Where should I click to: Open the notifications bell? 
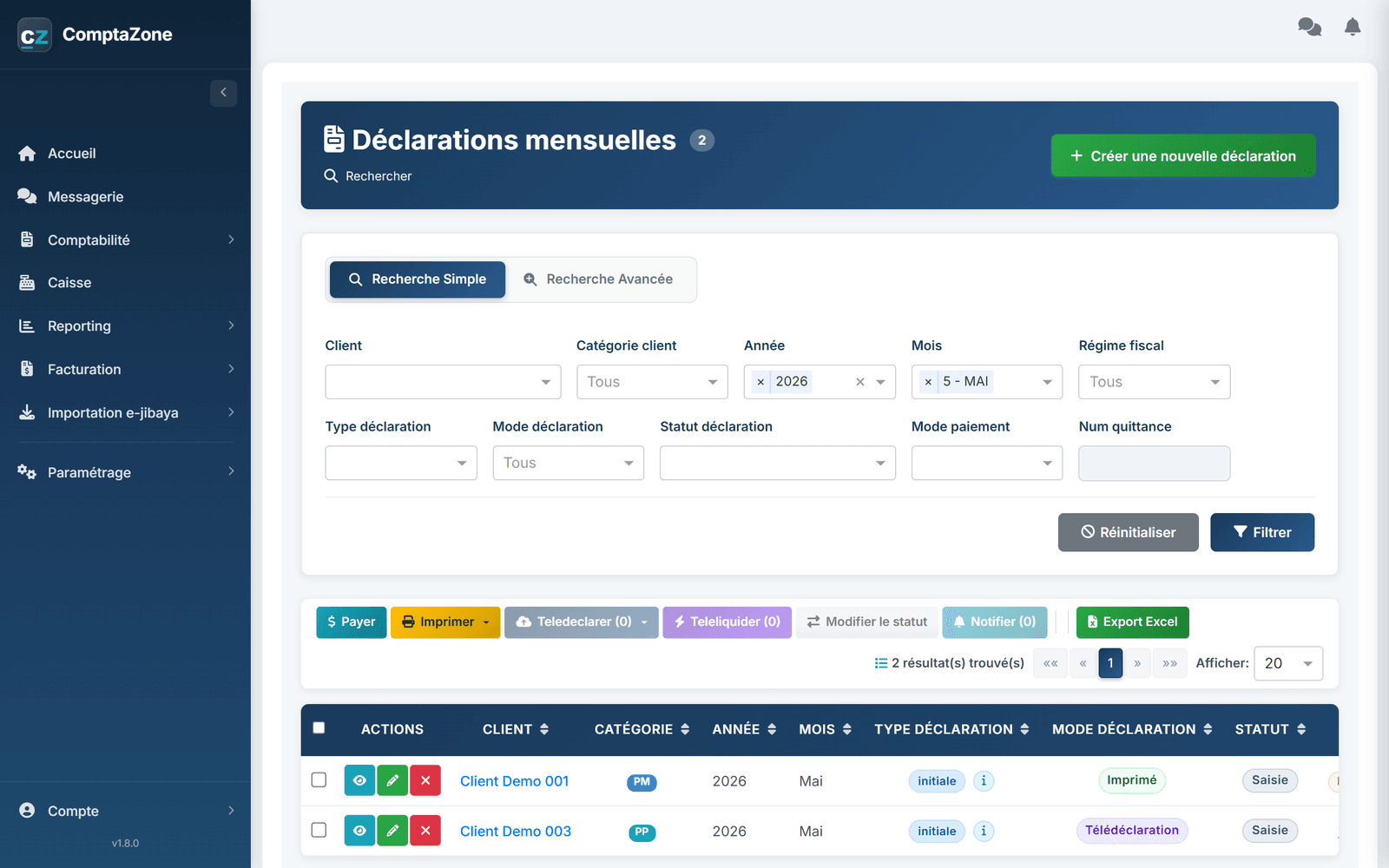pos(1353,28)
